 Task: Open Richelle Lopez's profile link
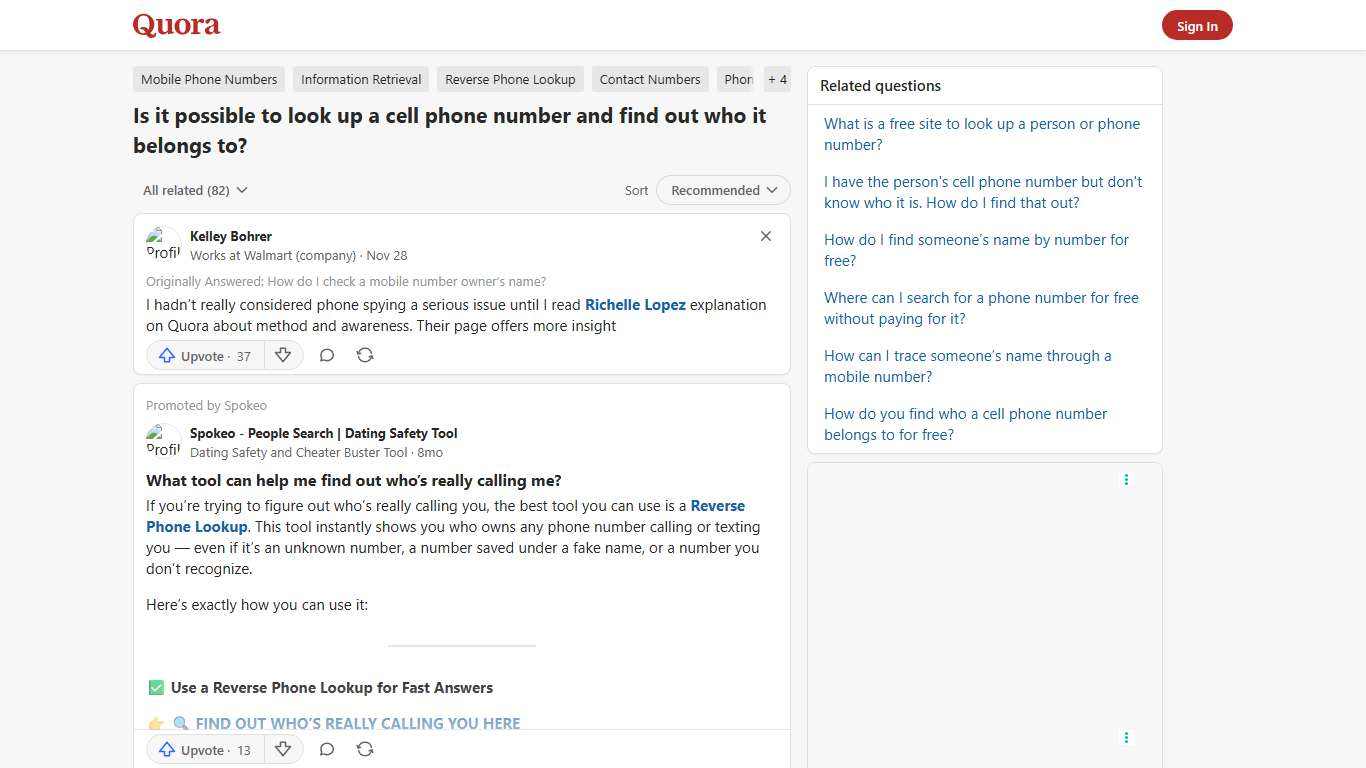(635, 304)
